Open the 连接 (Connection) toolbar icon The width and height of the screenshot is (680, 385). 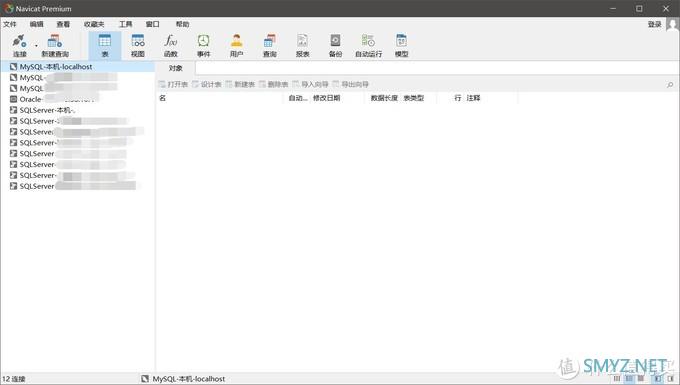19,46
